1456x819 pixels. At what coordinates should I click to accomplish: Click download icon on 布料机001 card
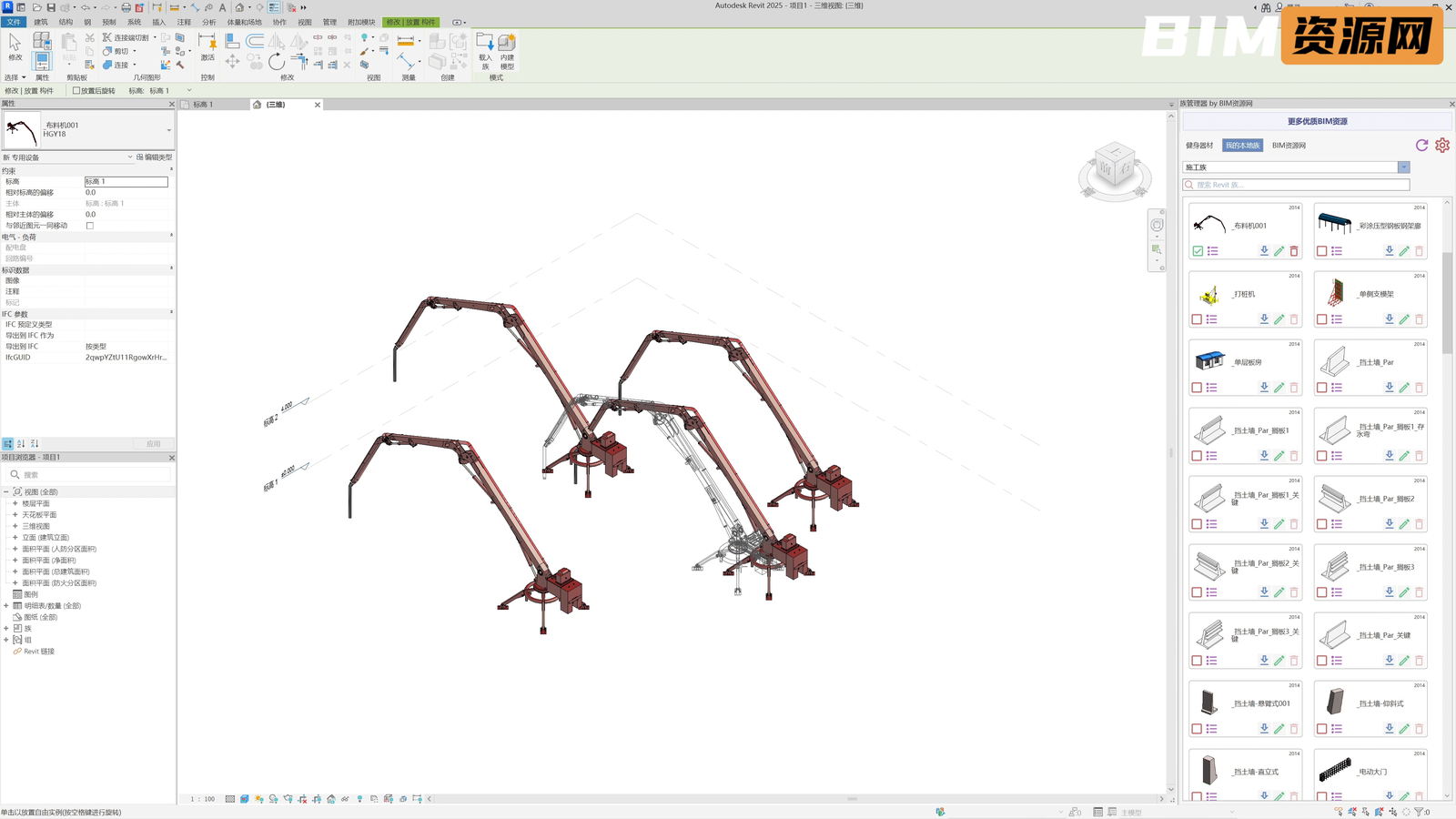(x=1264, y=251)
